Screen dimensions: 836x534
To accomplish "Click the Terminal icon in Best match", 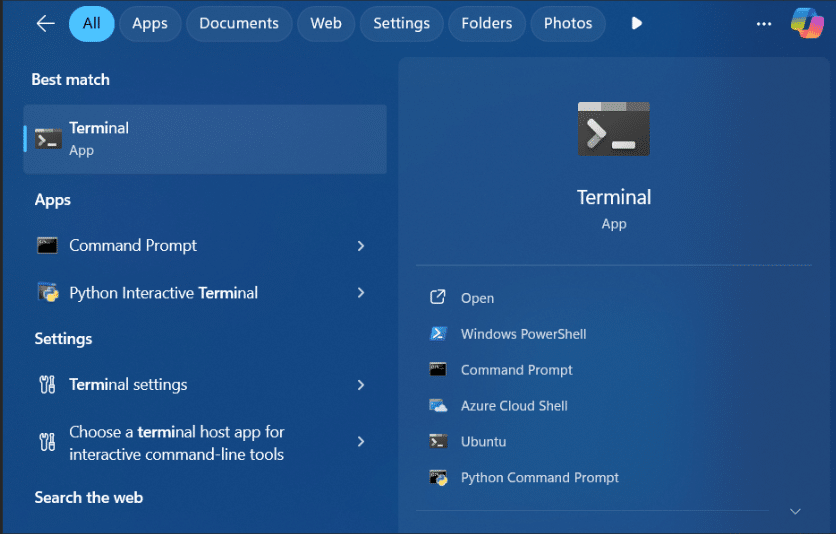I will 48,139.
